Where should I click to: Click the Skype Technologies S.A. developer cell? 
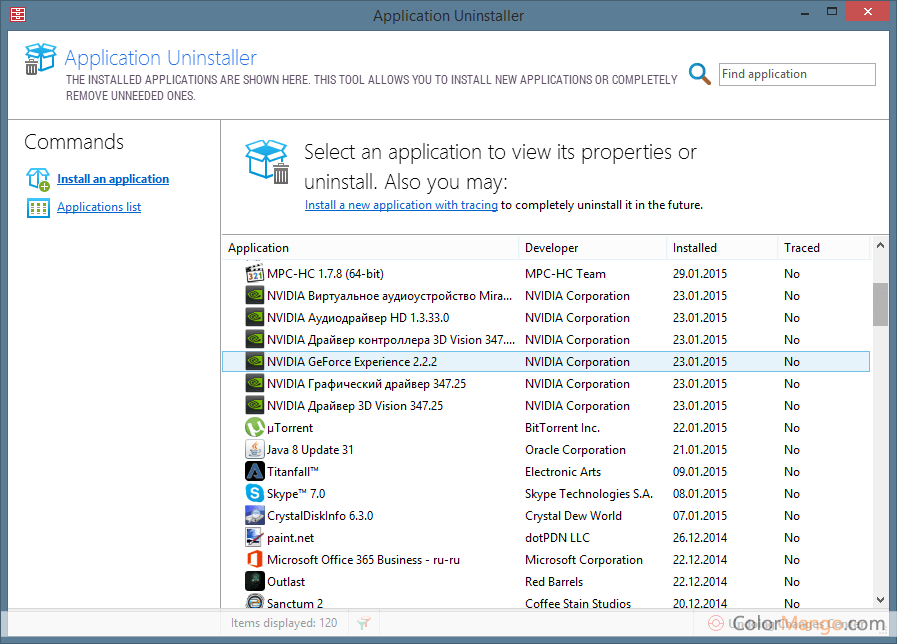coord(589,494)
